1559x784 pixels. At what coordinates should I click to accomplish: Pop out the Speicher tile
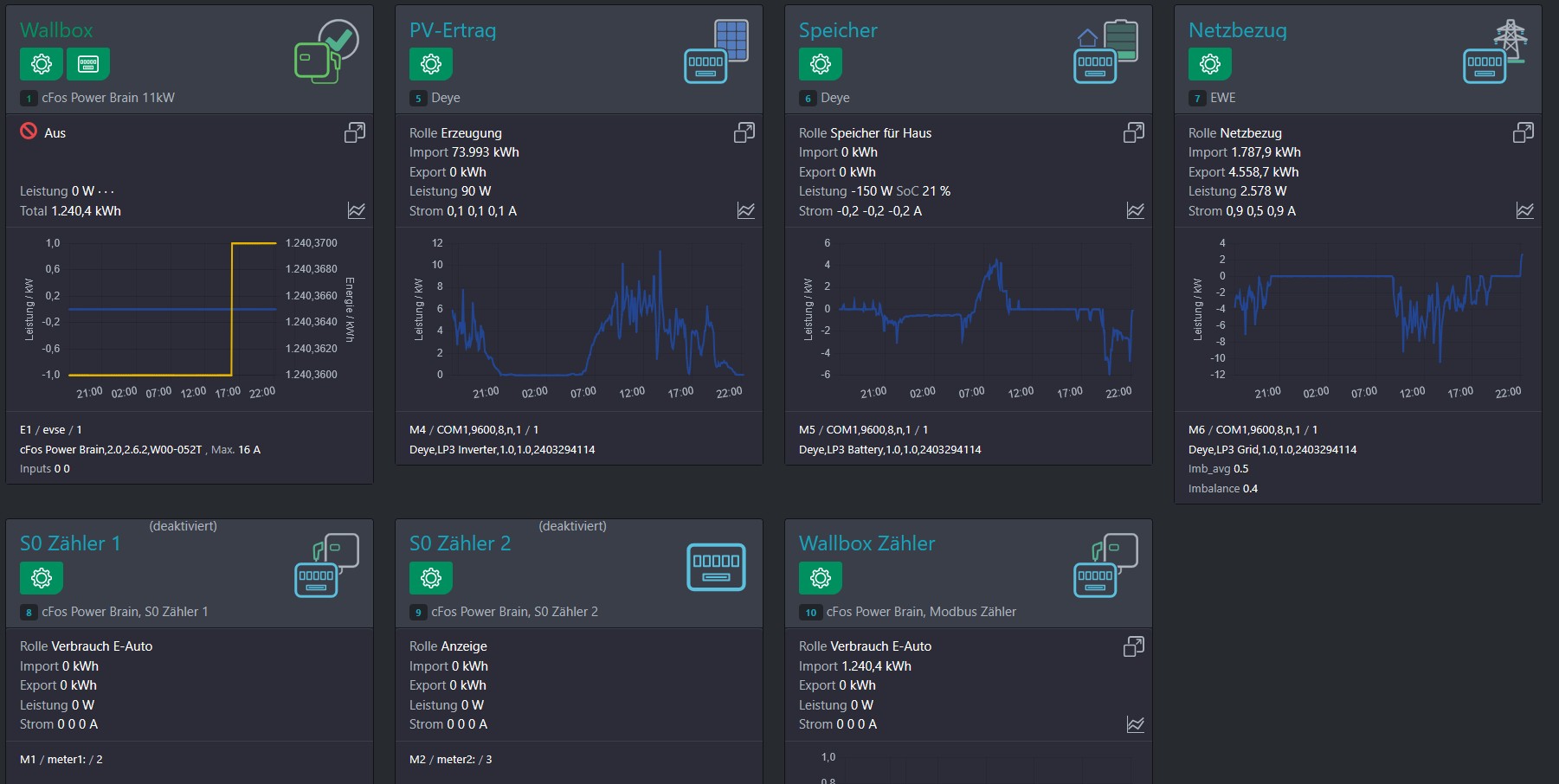pos(1134,132)
